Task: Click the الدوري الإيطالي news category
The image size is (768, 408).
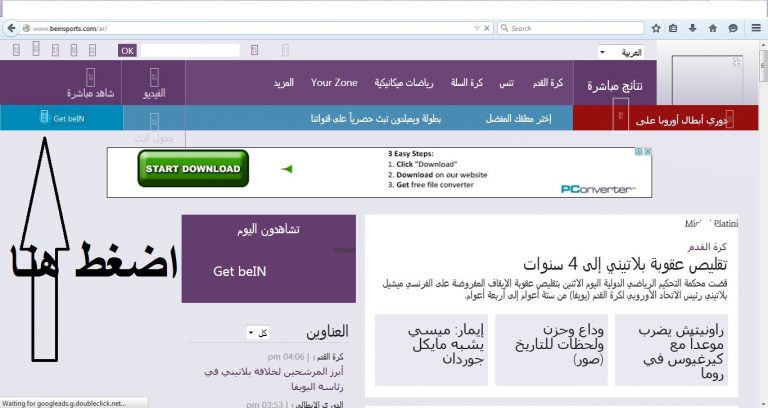Action: 319,405
